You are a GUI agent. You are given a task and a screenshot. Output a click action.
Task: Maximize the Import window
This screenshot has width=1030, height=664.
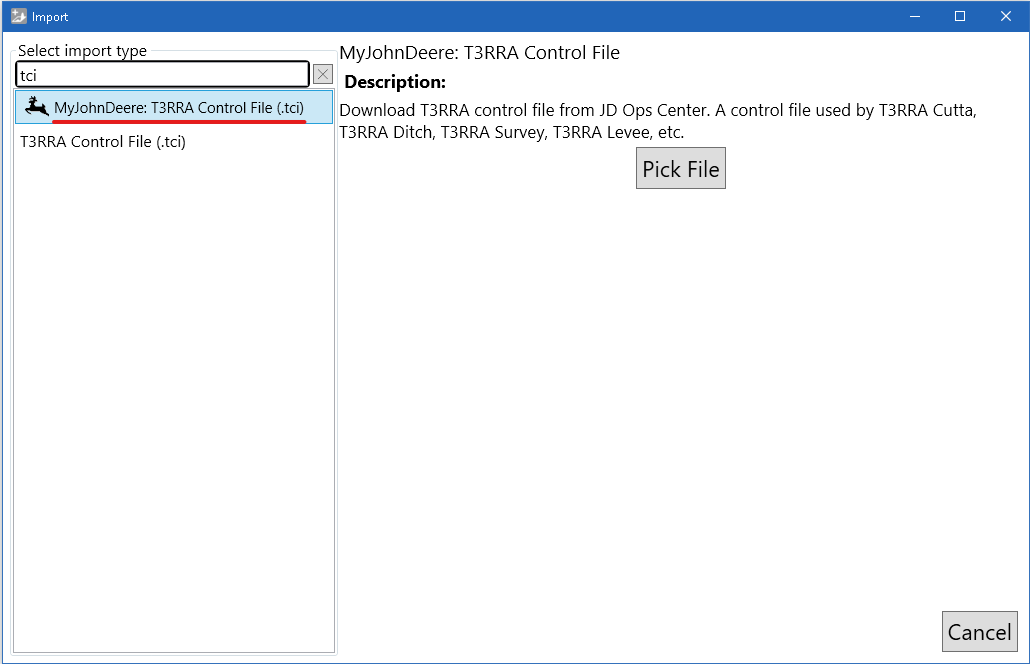[x=960, y=16]
